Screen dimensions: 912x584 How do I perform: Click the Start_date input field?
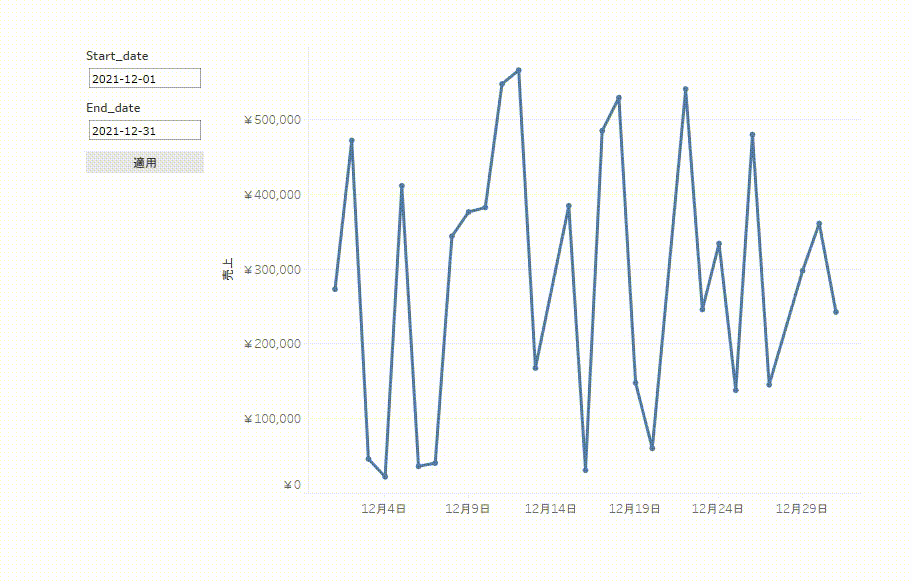145,79
